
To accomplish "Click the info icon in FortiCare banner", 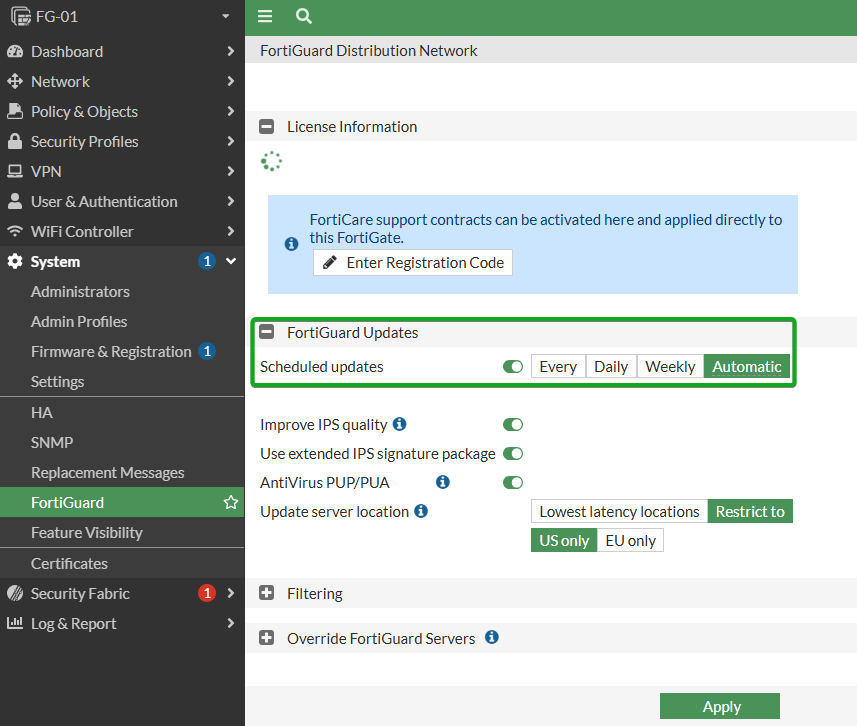I will (x=291, y=244).
